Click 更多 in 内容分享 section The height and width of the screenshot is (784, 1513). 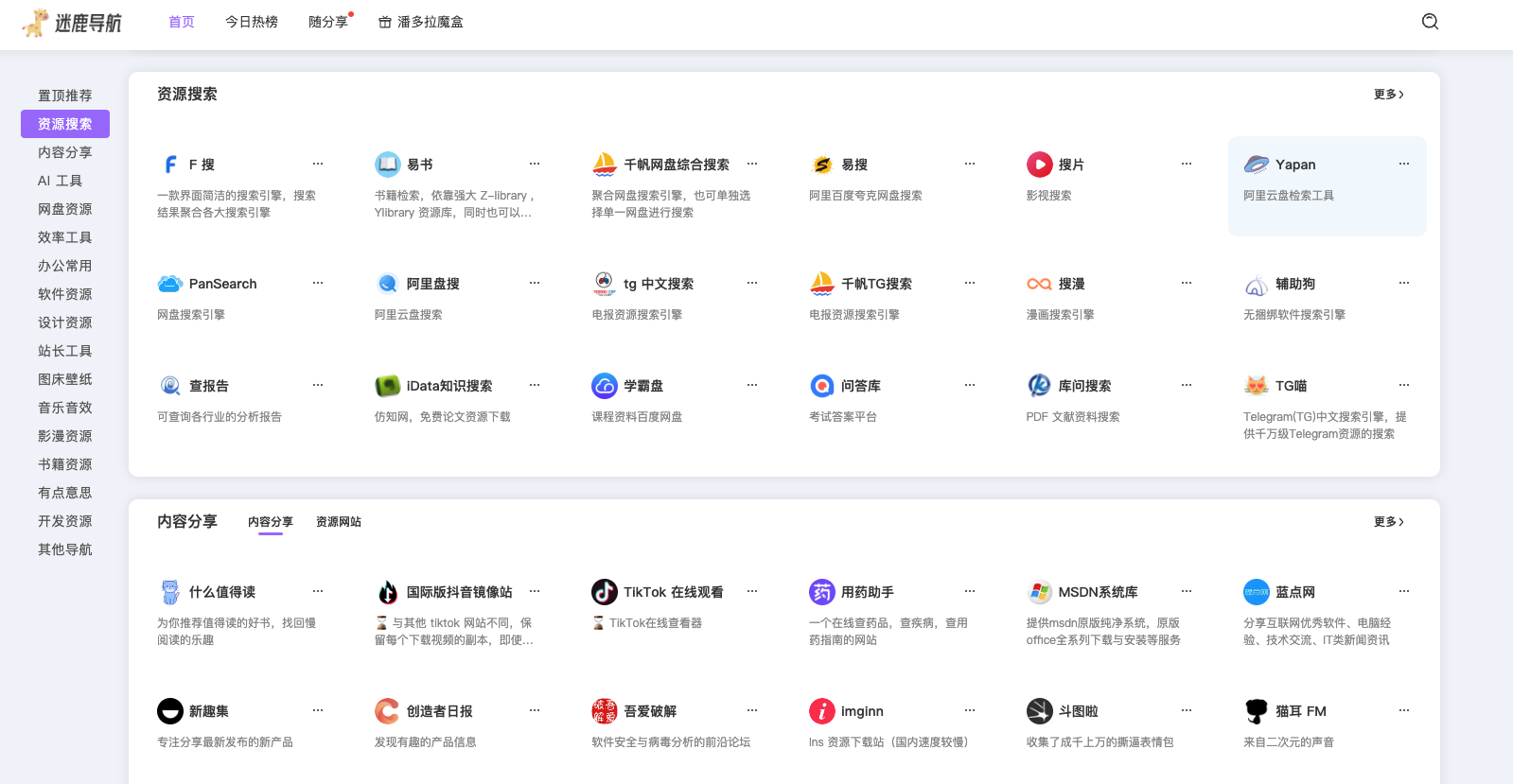tap(1389, 522)
